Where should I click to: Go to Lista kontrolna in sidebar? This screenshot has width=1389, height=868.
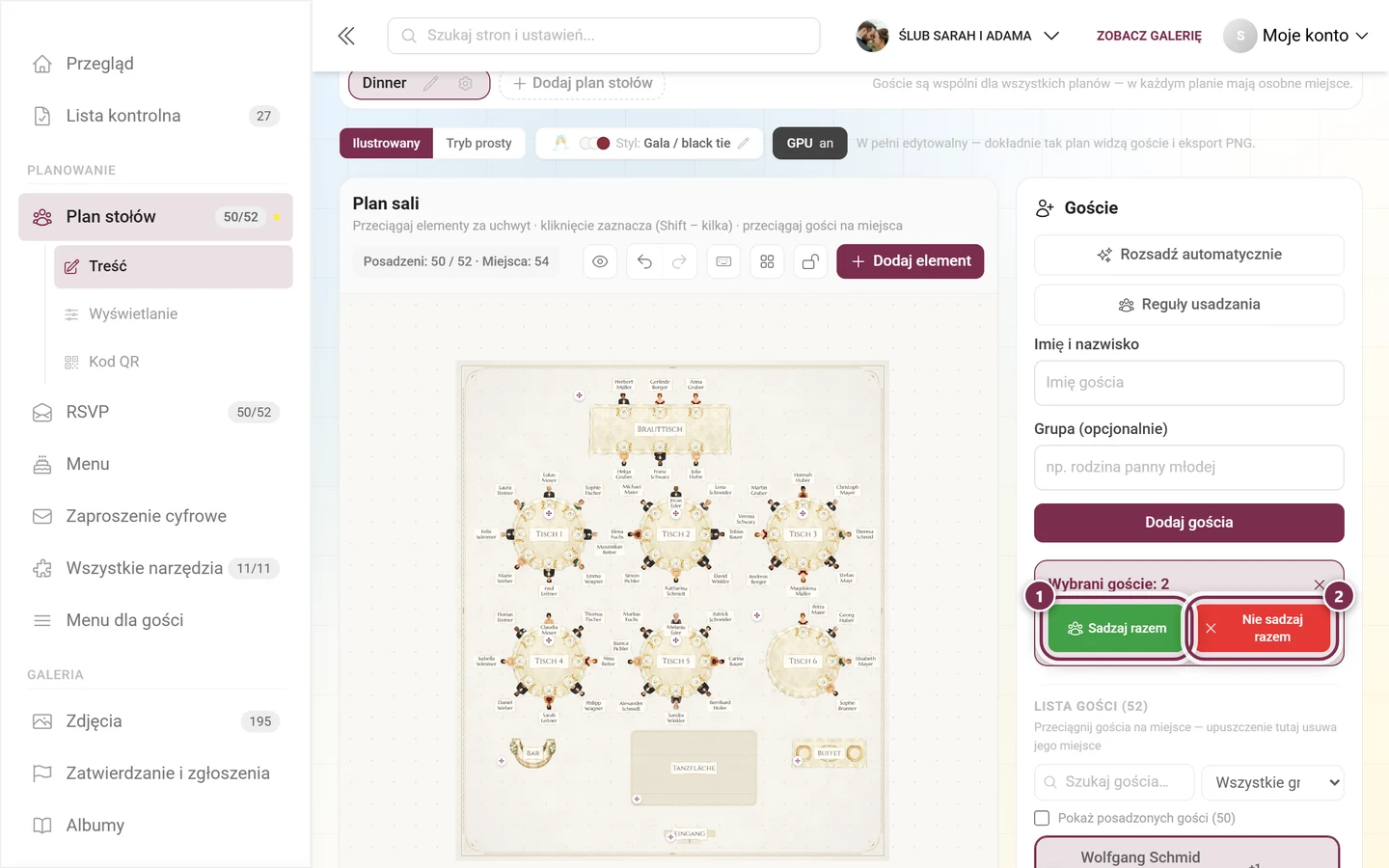[x=155, y=116]
